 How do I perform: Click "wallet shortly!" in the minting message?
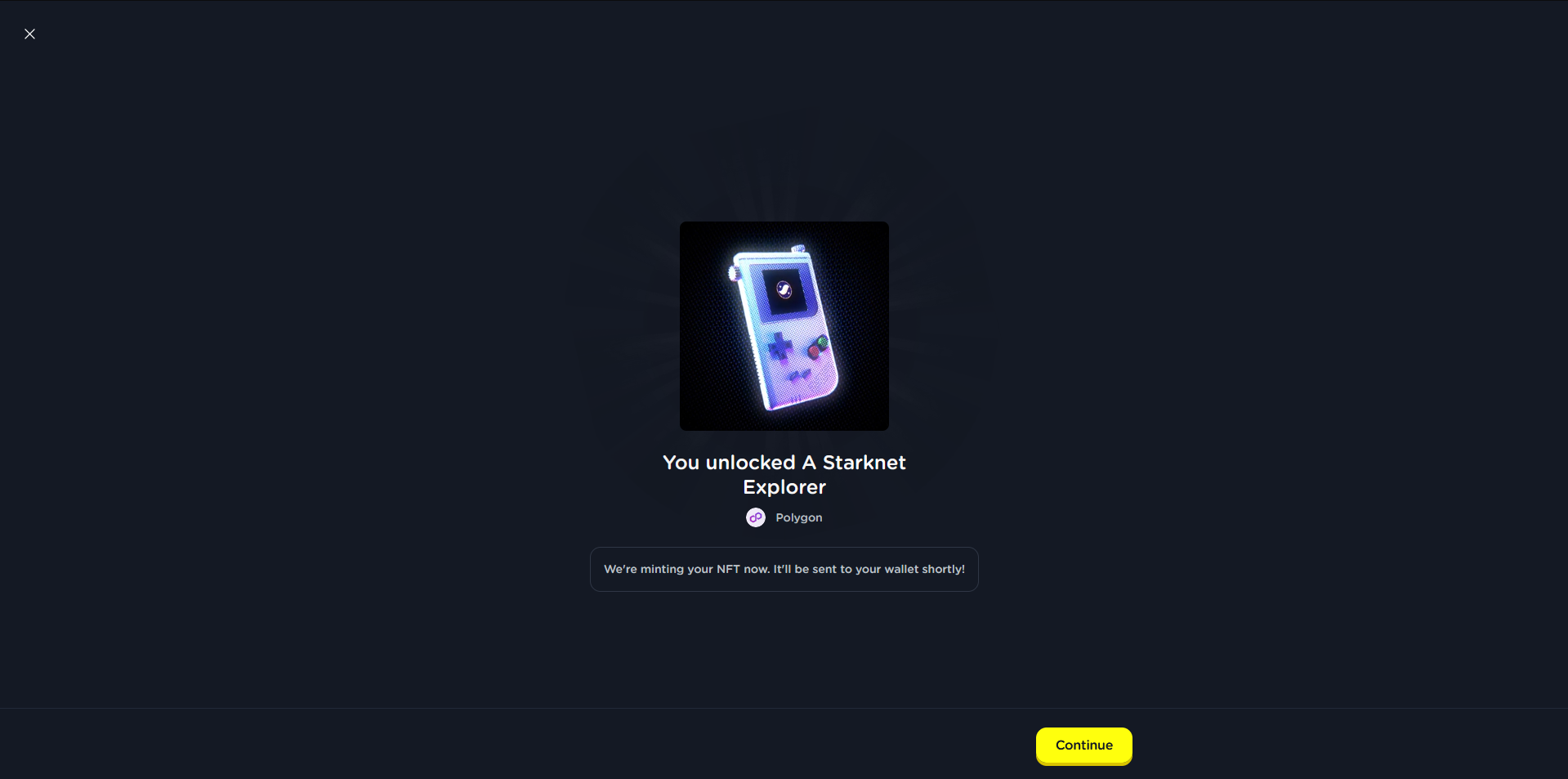point(924,569)
